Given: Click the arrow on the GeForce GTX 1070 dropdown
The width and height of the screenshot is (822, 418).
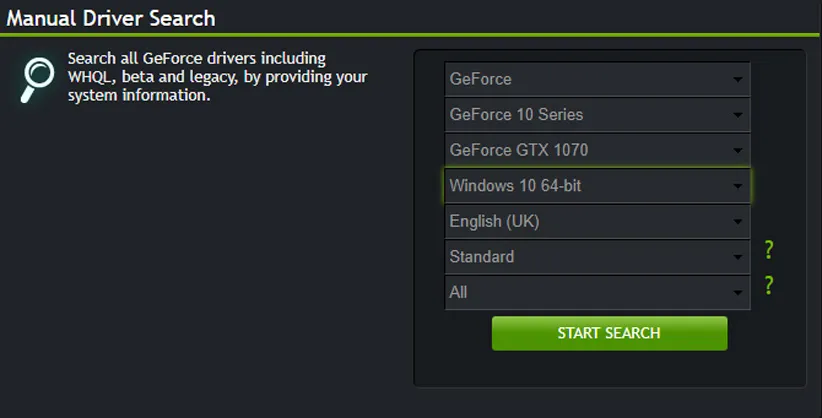Looking at the screenshot, I should [x=737, y=151].
